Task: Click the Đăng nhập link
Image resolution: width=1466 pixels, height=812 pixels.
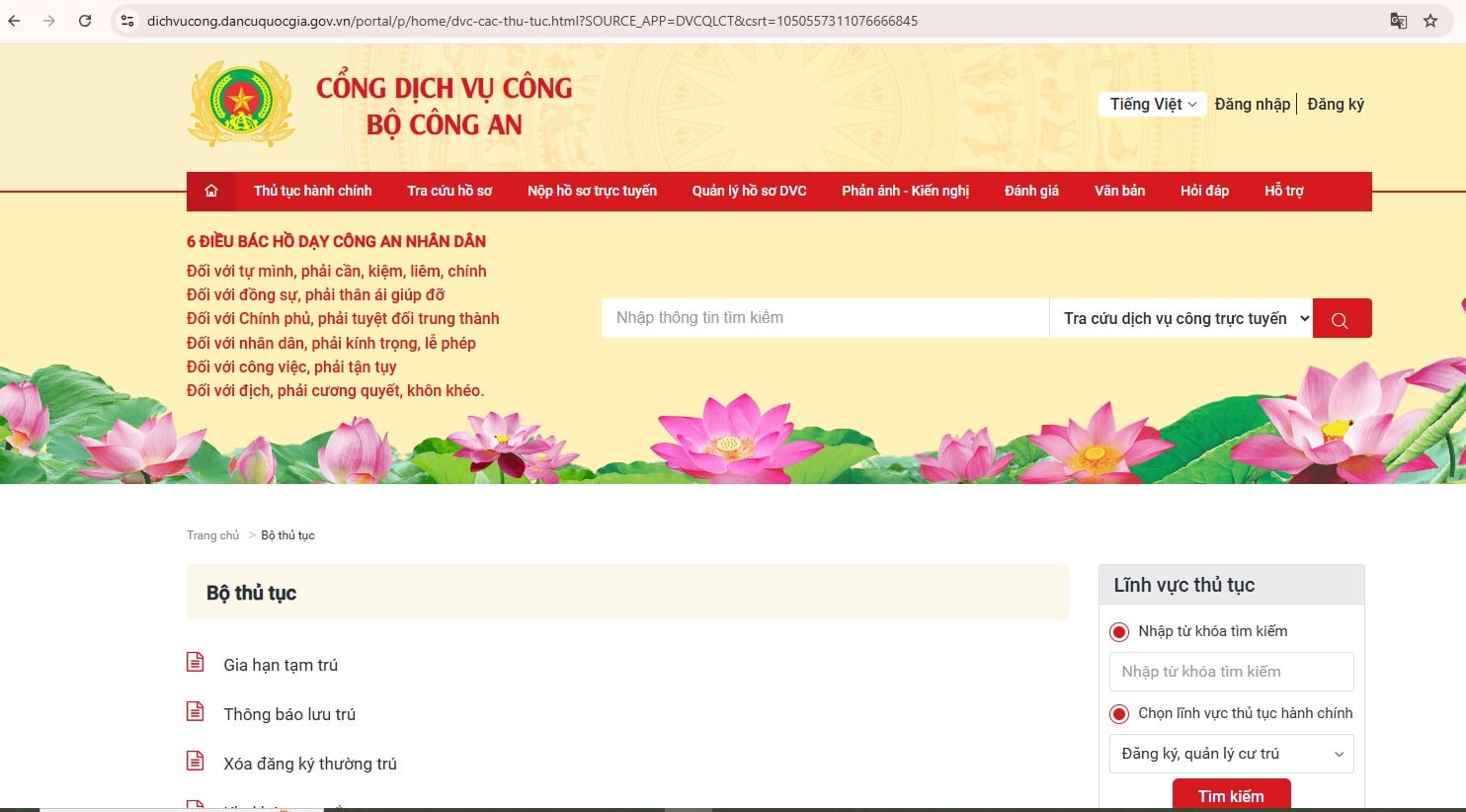Action: point(1252,104)
